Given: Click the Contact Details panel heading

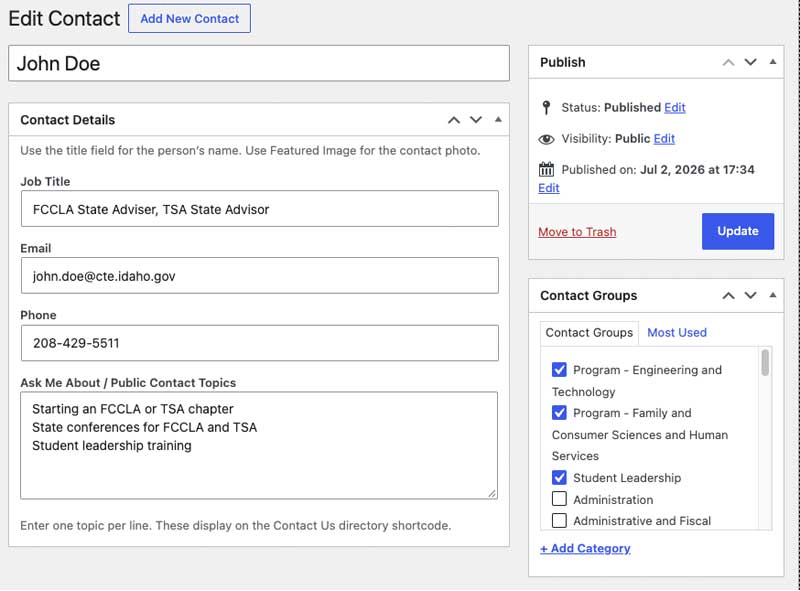Looking at the screenshot, I should coord(67,120).
